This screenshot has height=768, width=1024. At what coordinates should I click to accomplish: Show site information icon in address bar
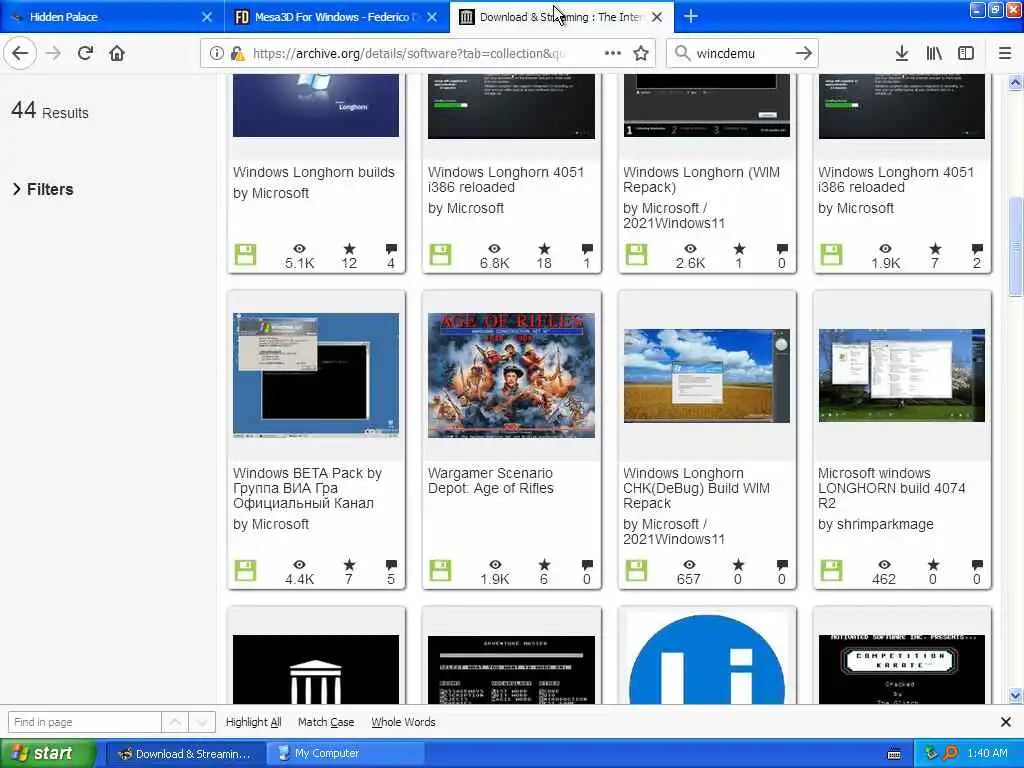pyautogui.click(x=216, y=54)
